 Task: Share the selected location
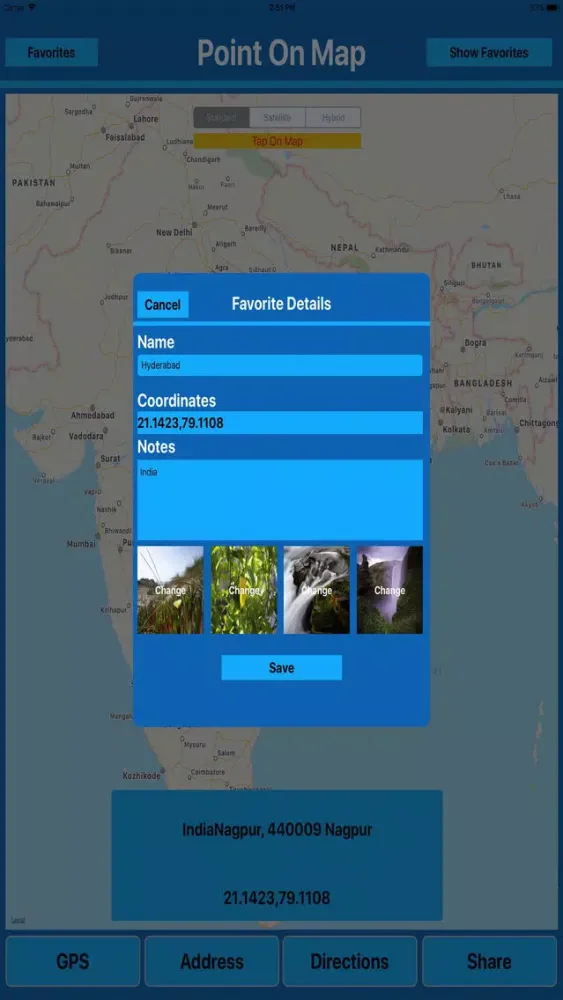click(489, 961)
